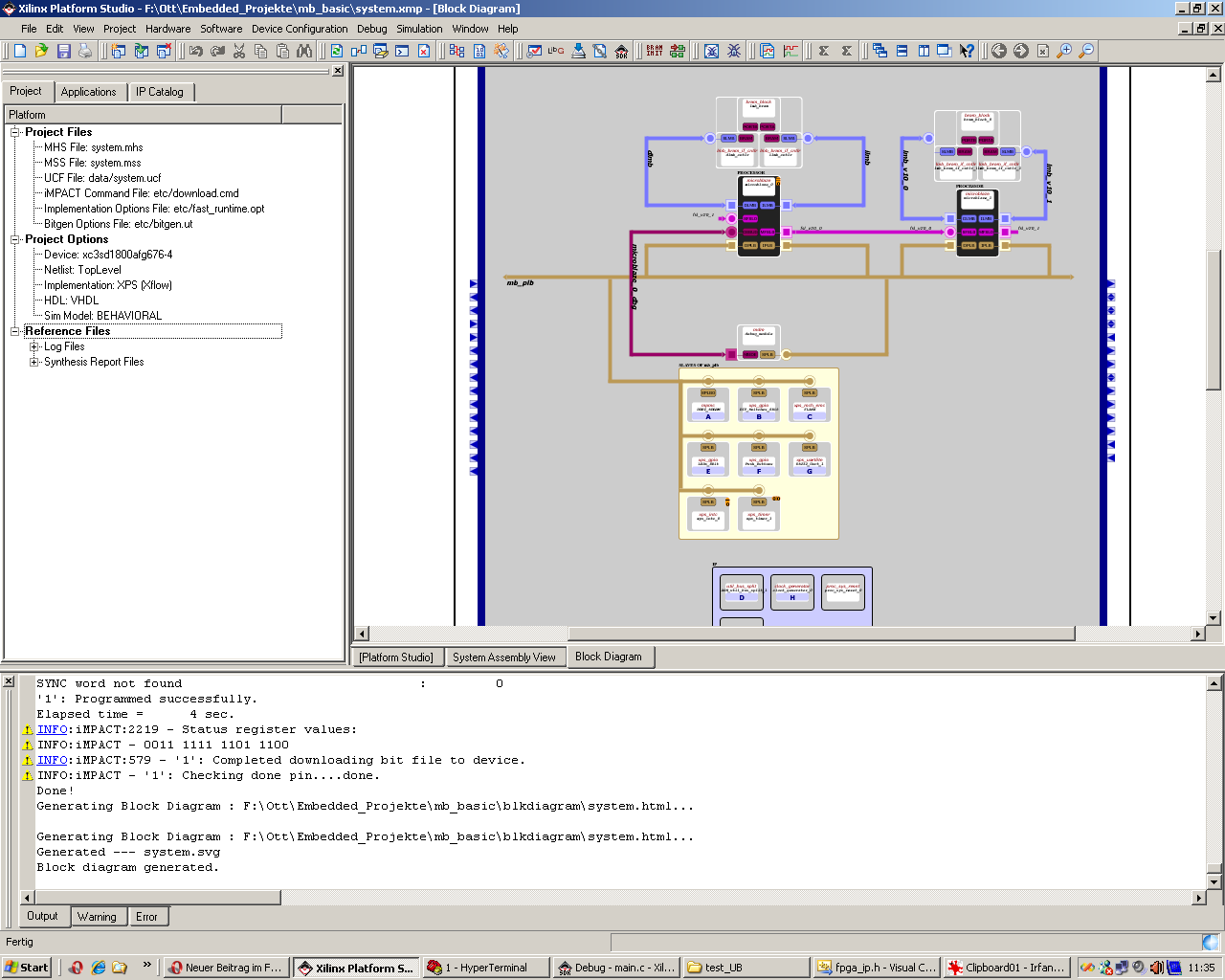Close the console panel with X button
The height and width of the screenshot is (980, 1225).
point(9,681)
